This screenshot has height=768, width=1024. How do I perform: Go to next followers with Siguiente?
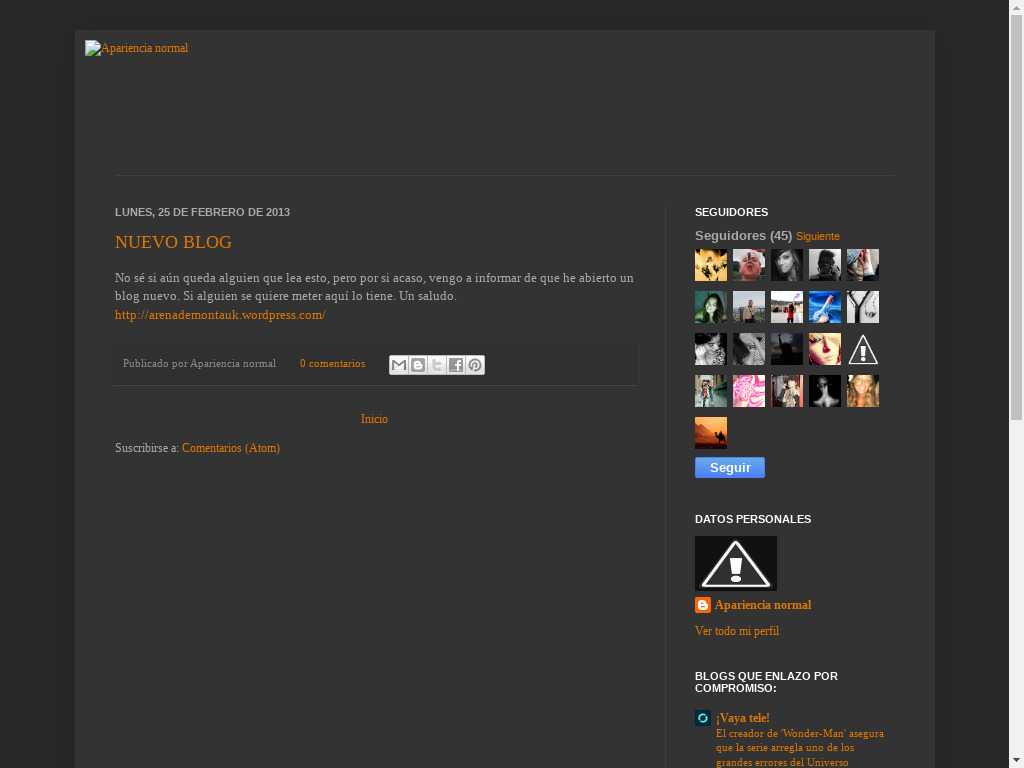pos(817,237)
